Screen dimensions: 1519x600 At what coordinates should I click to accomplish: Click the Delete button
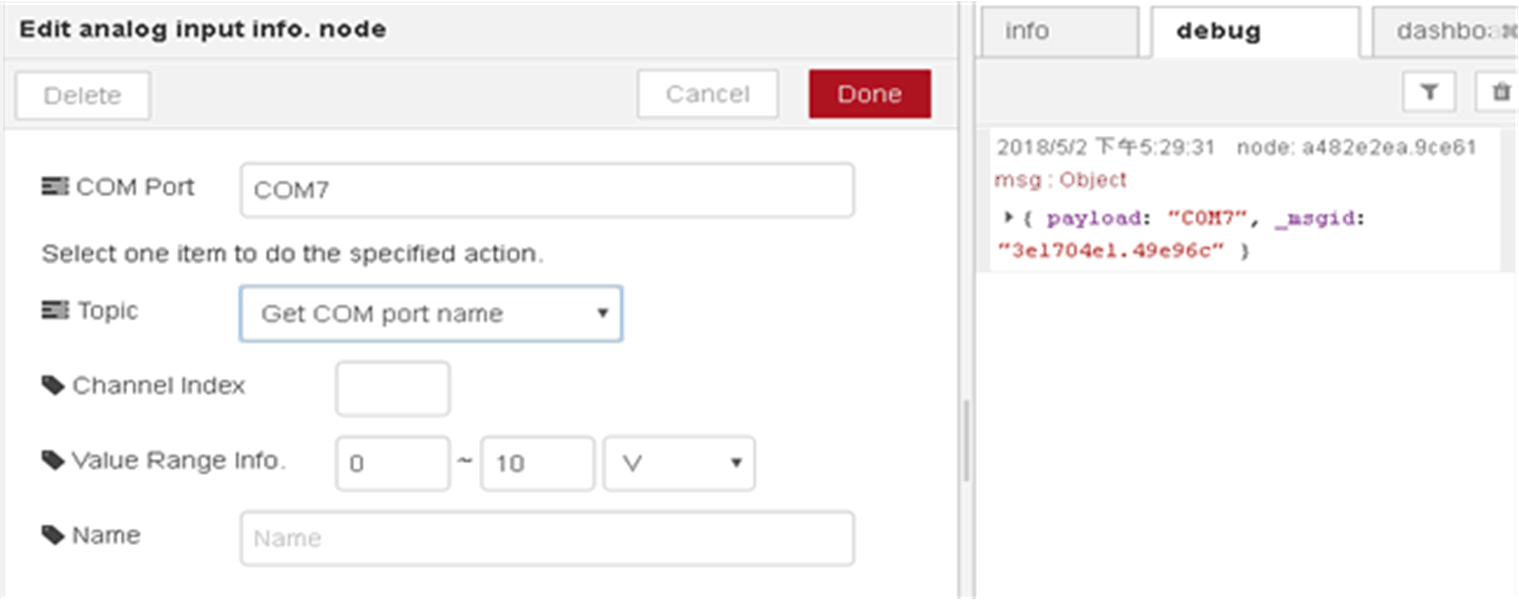82,95
